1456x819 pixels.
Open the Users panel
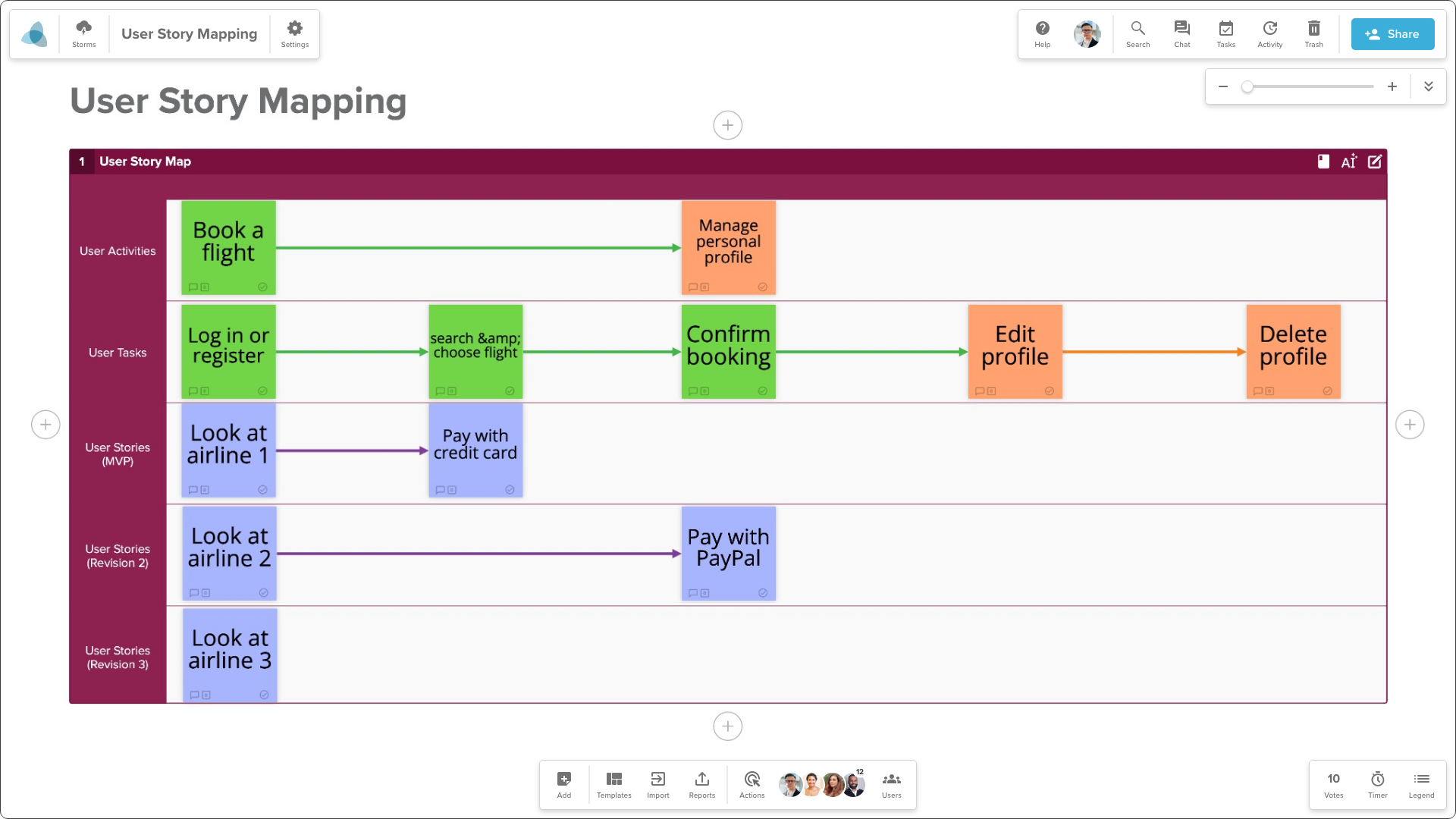point(892,785)
